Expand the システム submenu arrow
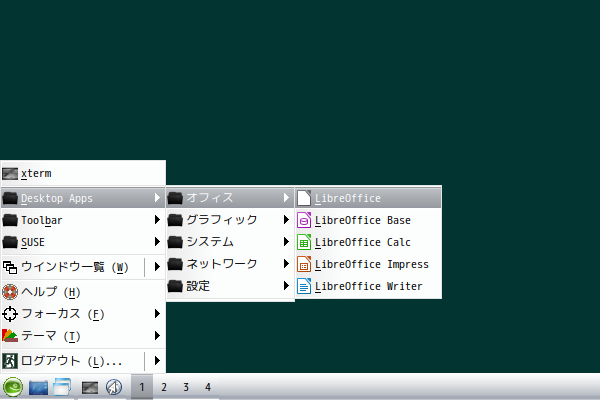The height and width of the screenshot is (400, 600). coord(286,242)
